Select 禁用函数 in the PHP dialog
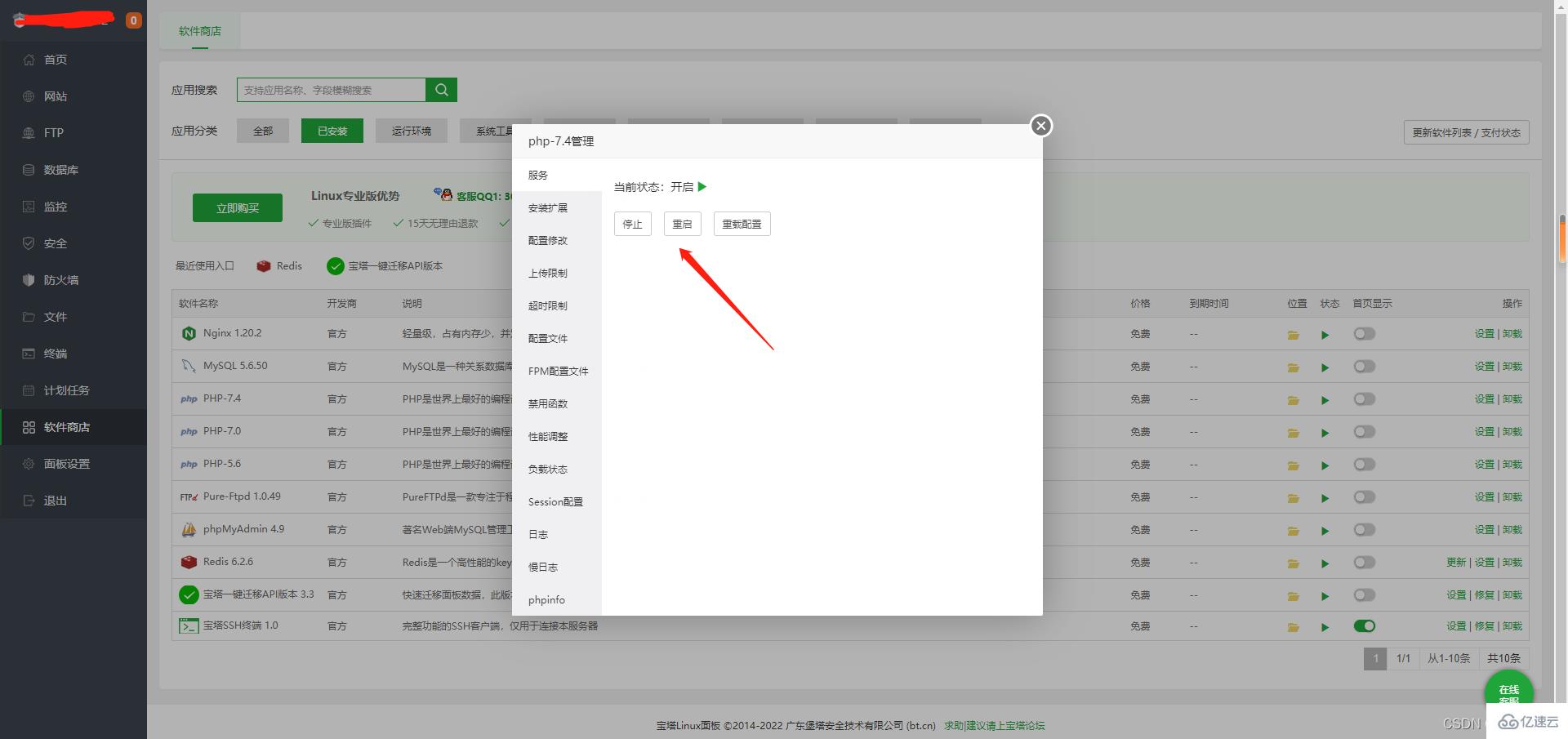 click(x=557, y=404)
